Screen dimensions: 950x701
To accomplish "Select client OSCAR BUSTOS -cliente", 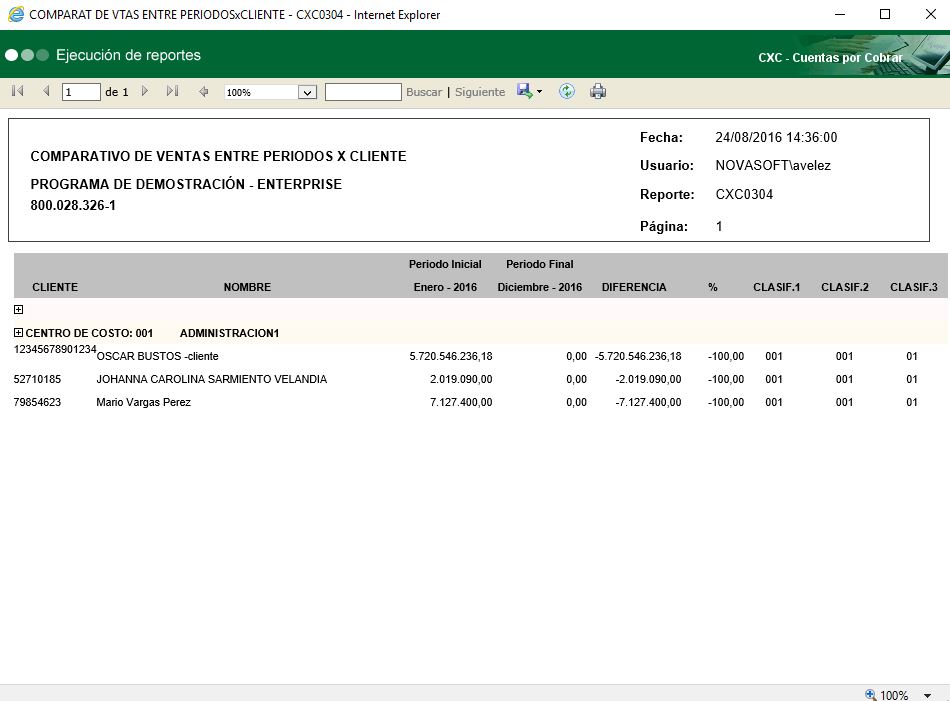I will 158,356.
